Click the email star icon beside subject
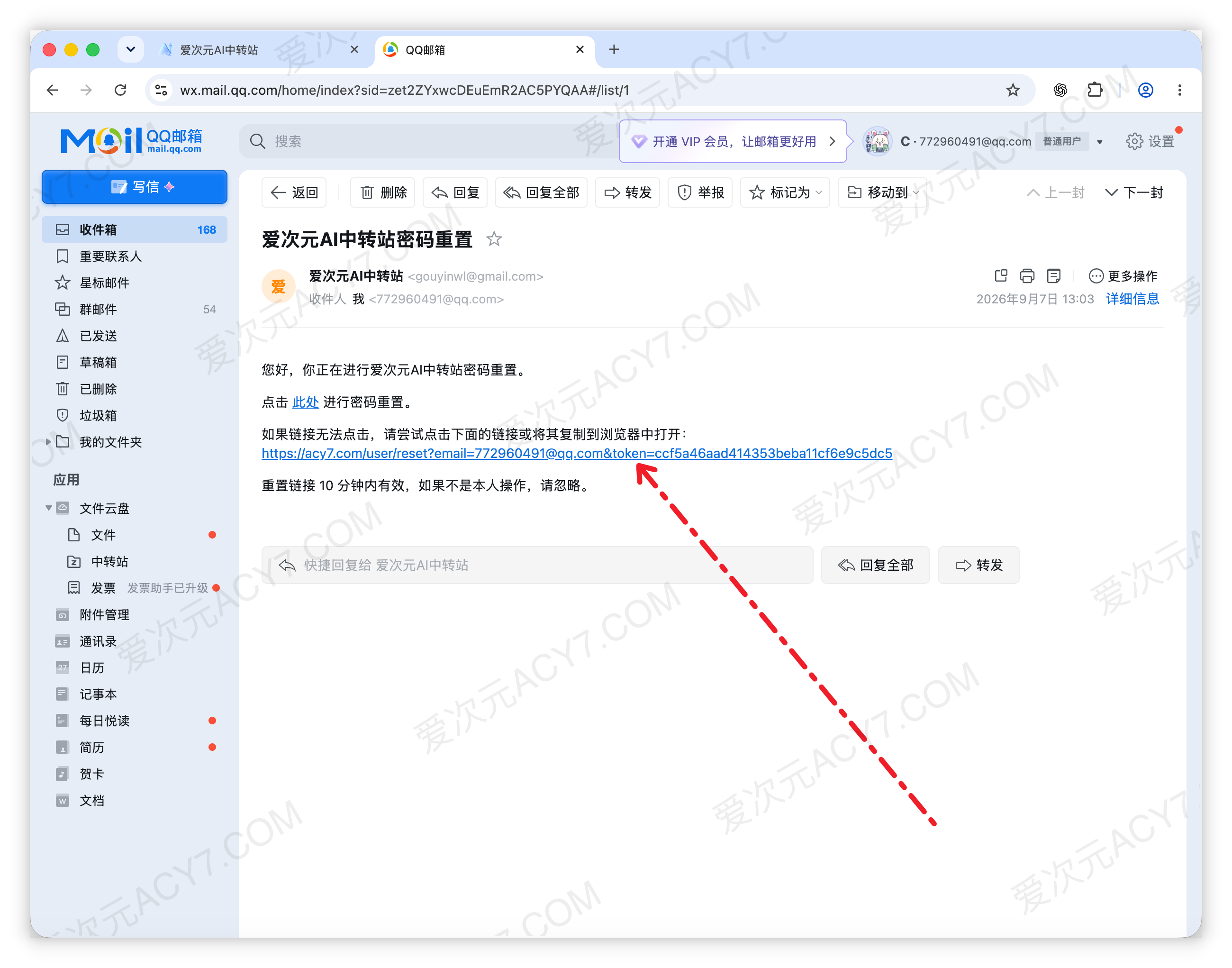The height and width of the screenshot is (968, 1232). 494,239
